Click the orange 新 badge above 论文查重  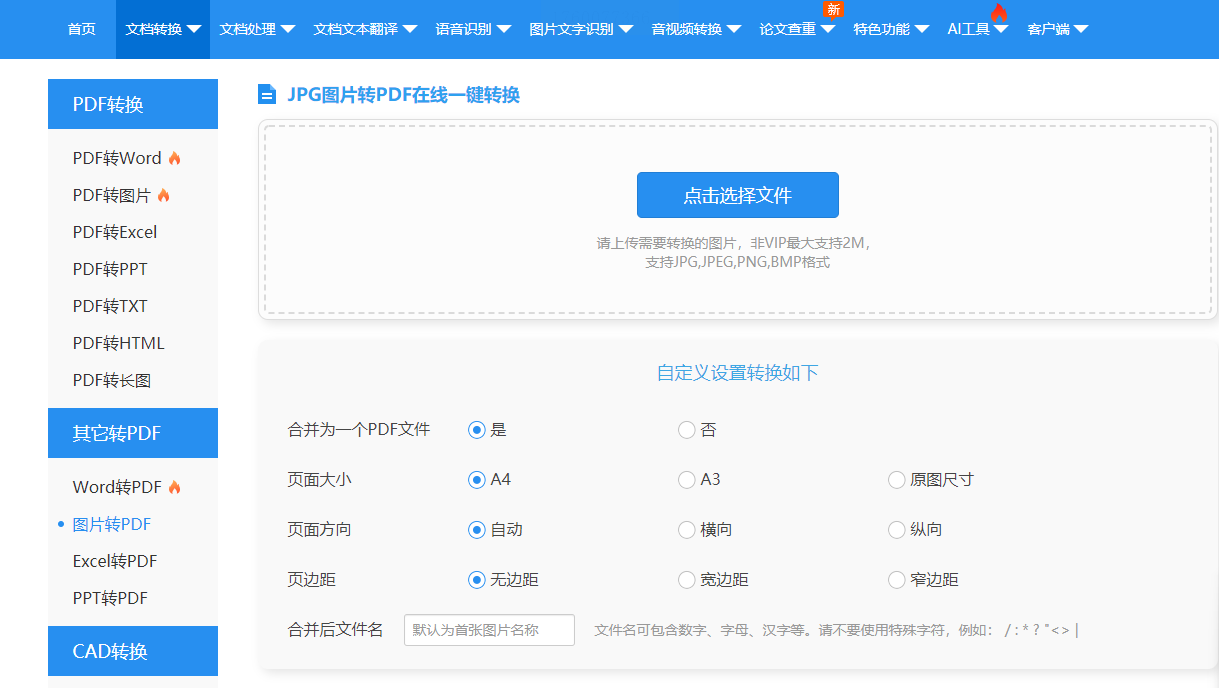pyautogui.click(x=833, y=10)
